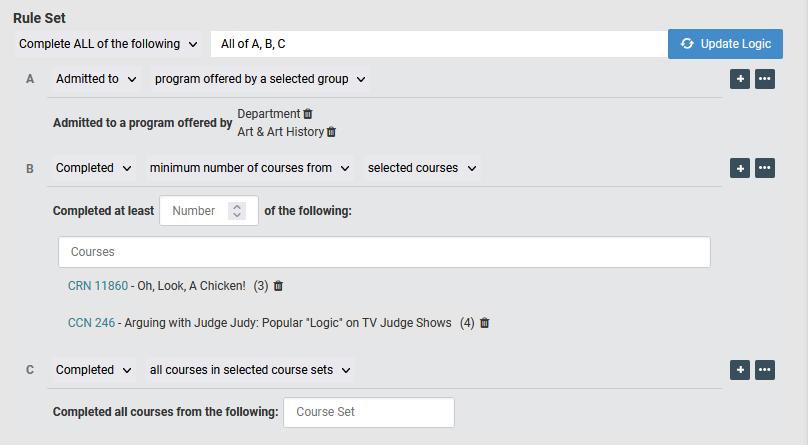Delete course CRN 11860 using trash icon
808x445 pixels.
pos(278,285)
